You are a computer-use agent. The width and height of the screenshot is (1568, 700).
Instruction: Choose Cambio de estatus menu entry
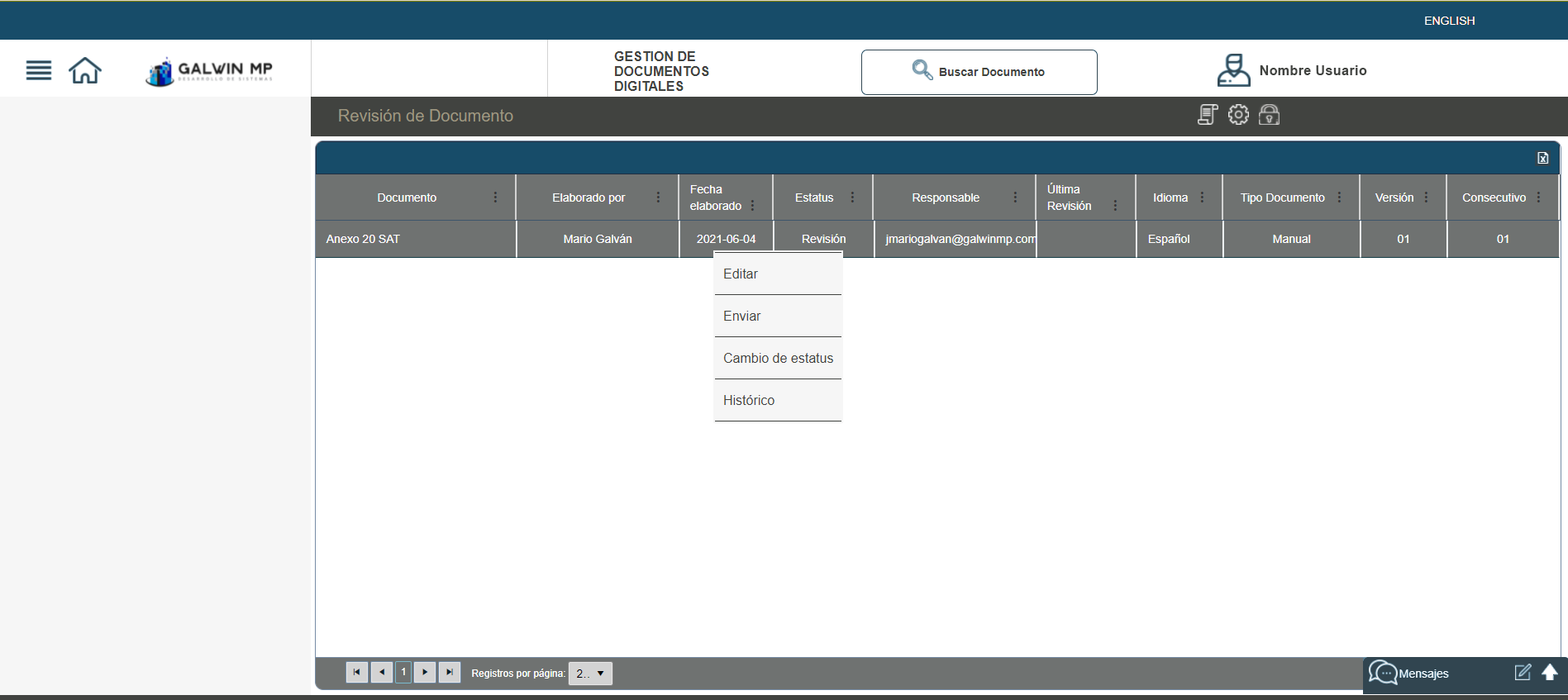778,359
